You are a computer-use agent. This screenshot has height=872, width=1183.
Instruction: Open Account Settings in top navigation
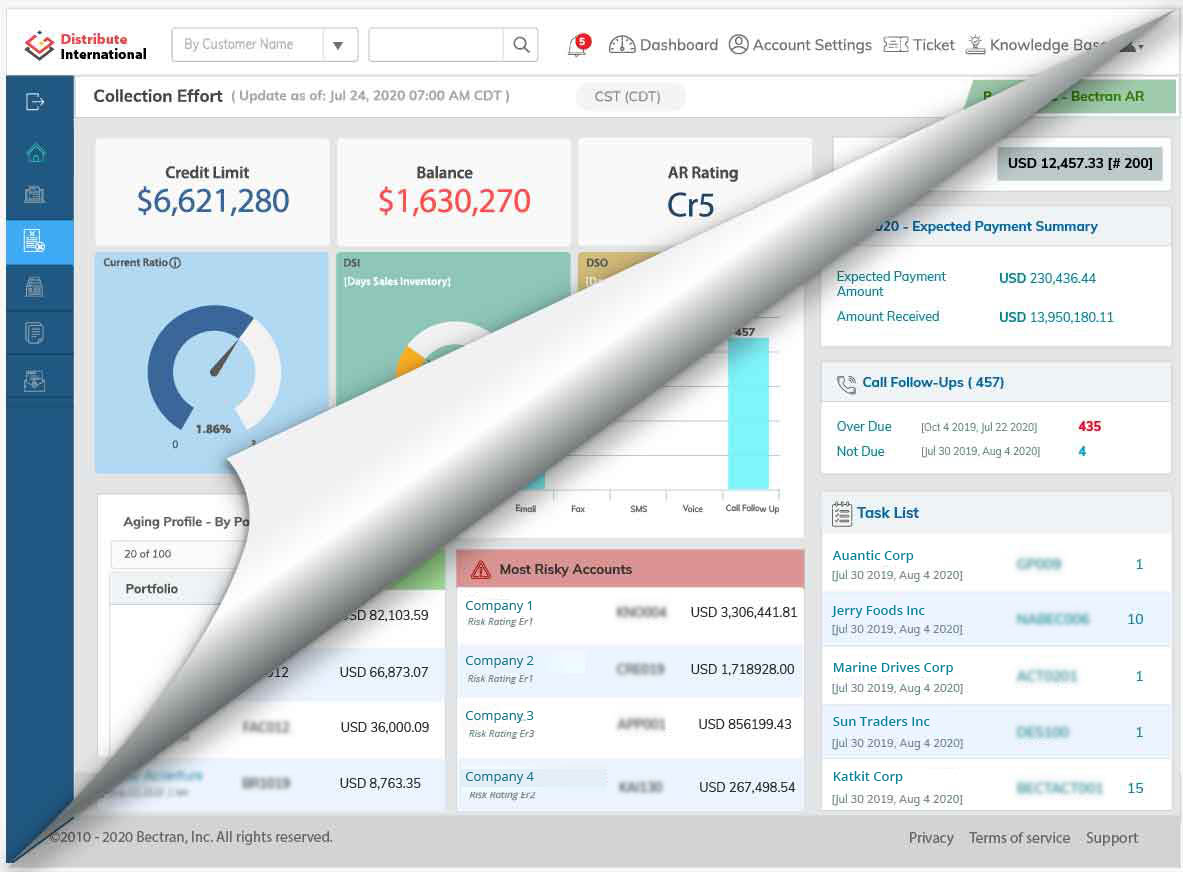812,45
